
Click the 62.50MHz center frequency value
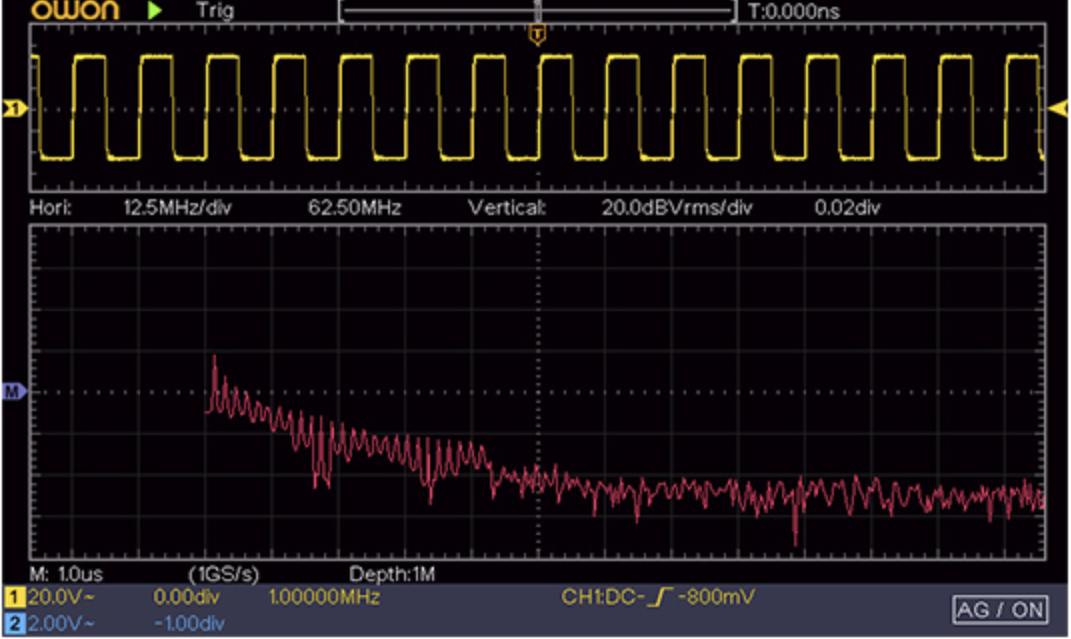pyautogui.click(x=354, y=208)
